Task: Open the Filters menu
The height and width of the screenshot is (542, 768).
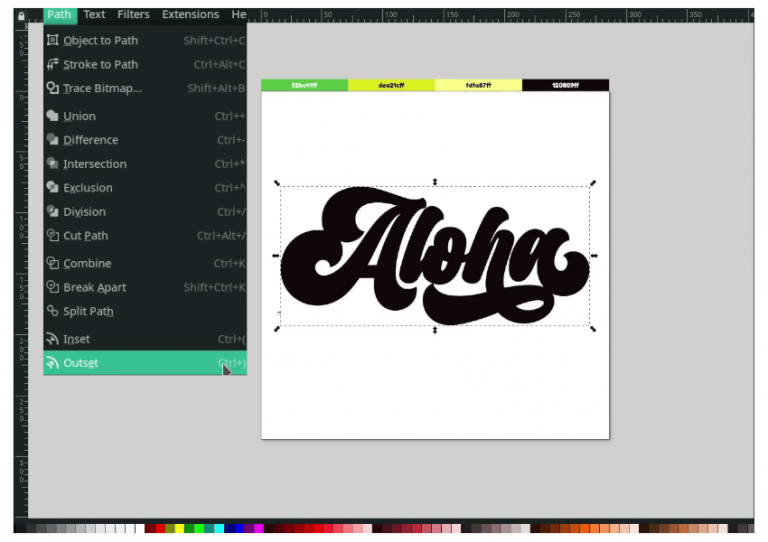Action: [133, 15]
